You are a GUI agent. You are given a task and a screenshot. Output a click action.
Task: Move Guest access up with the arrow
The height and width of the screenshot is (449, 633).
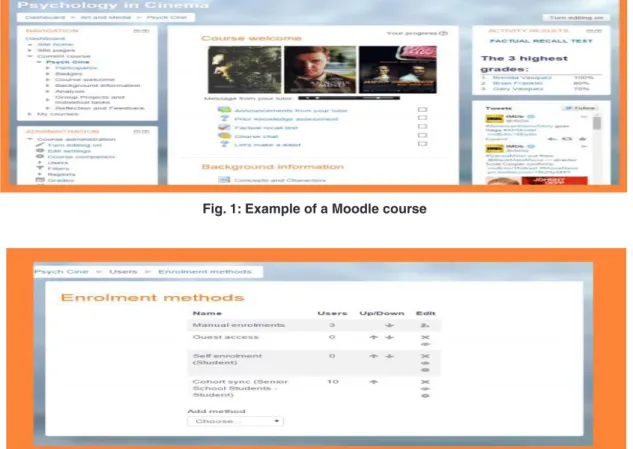pos(374,337)
